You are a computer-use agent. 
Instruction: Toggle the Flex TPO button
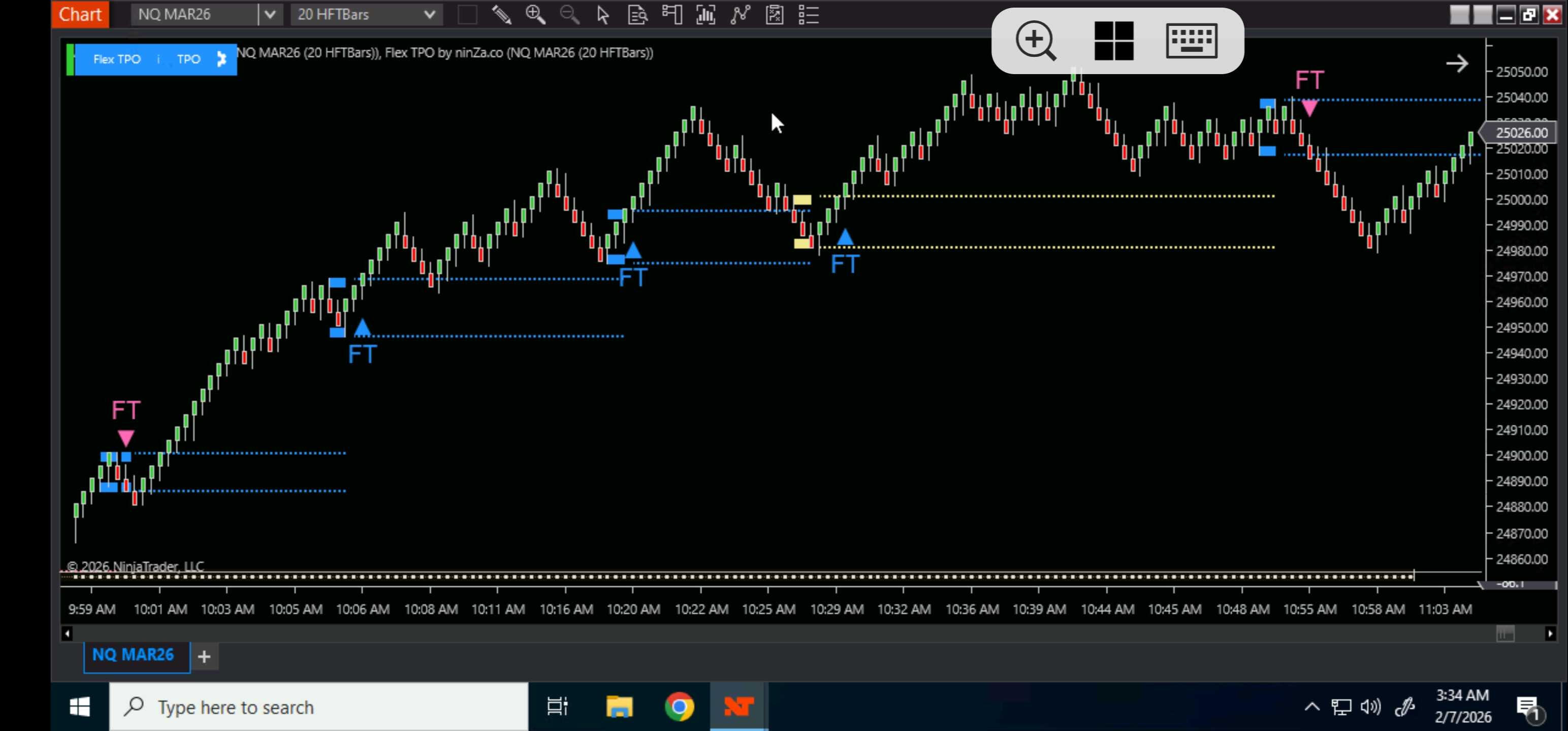pyautogui.click(x=116, y=59)
